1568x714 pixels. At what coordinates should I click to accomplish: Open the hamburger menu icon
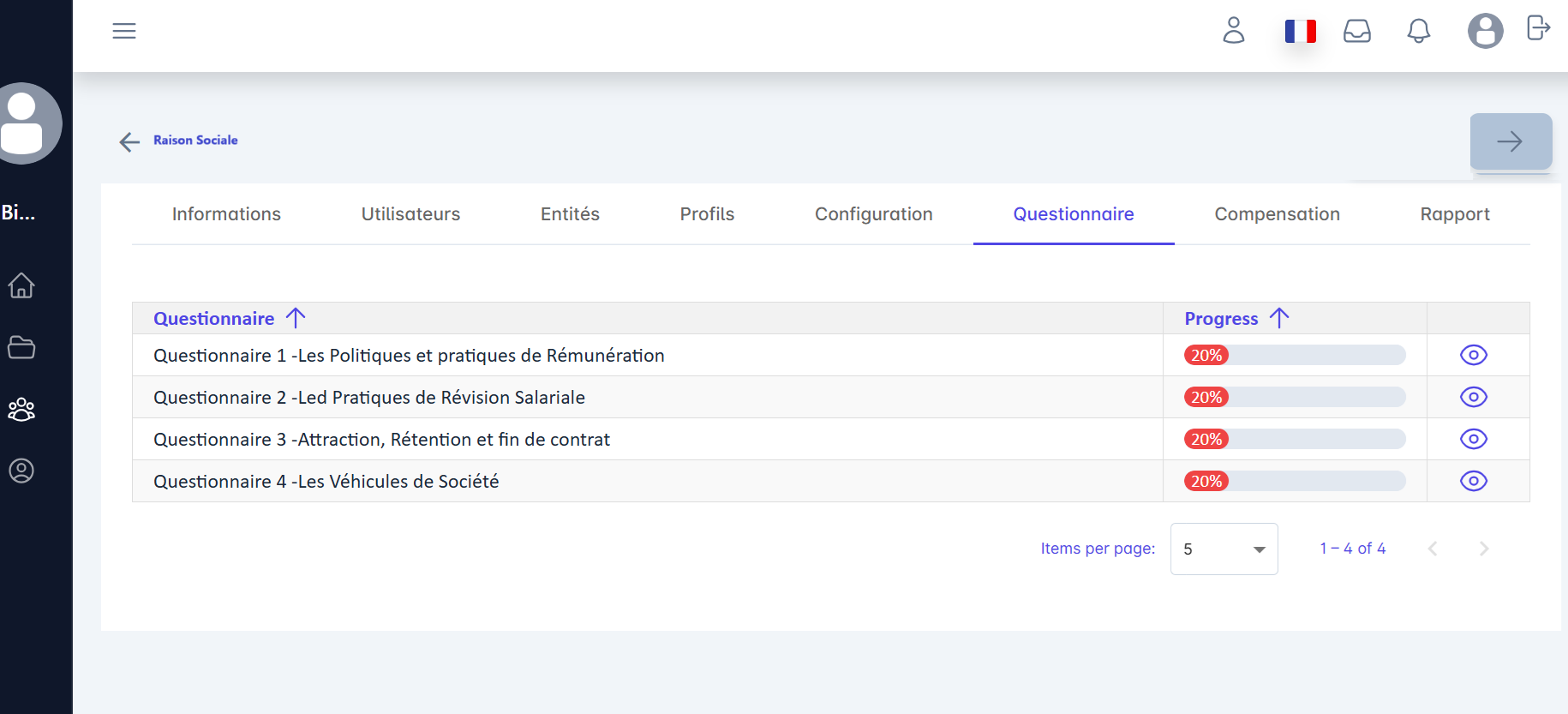click(124, 31)
